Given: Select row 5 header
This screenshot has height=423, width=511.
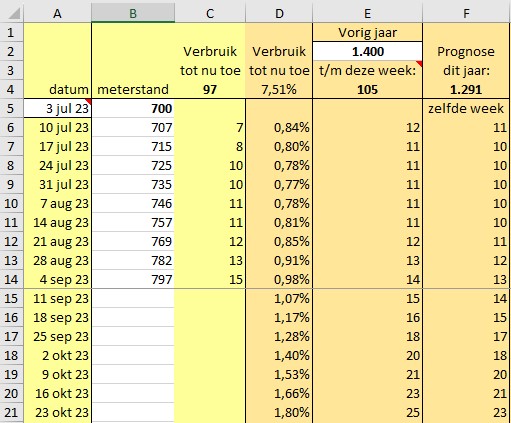Looking at the screenshot, I should 11,108.
